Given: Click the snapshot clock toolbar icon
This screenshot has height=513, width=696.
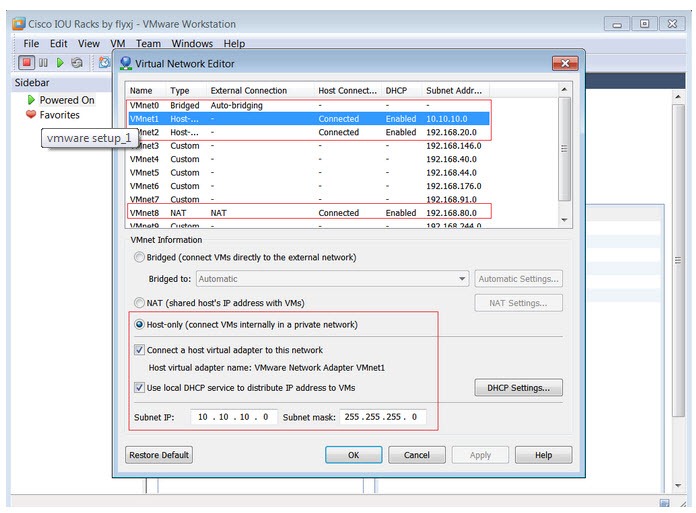Looking at the screenshot, I should [x=104, y=63].
